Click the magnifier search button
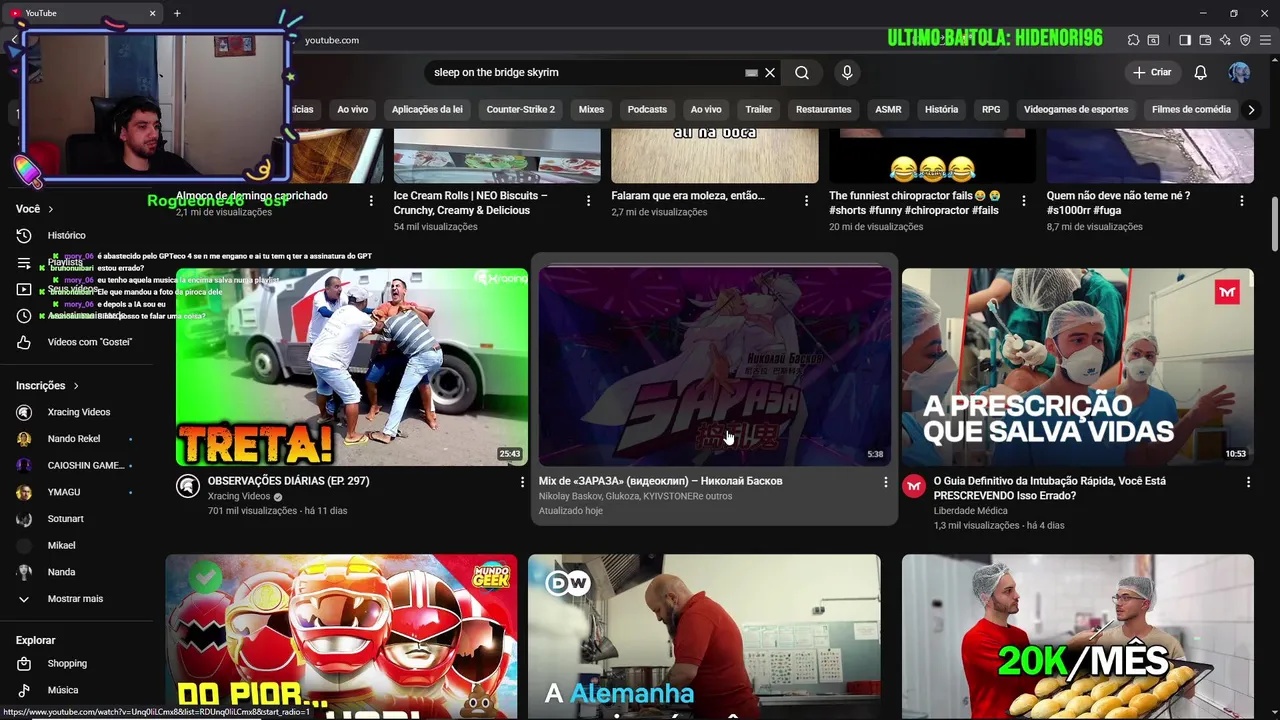 (x=802, y=72)
